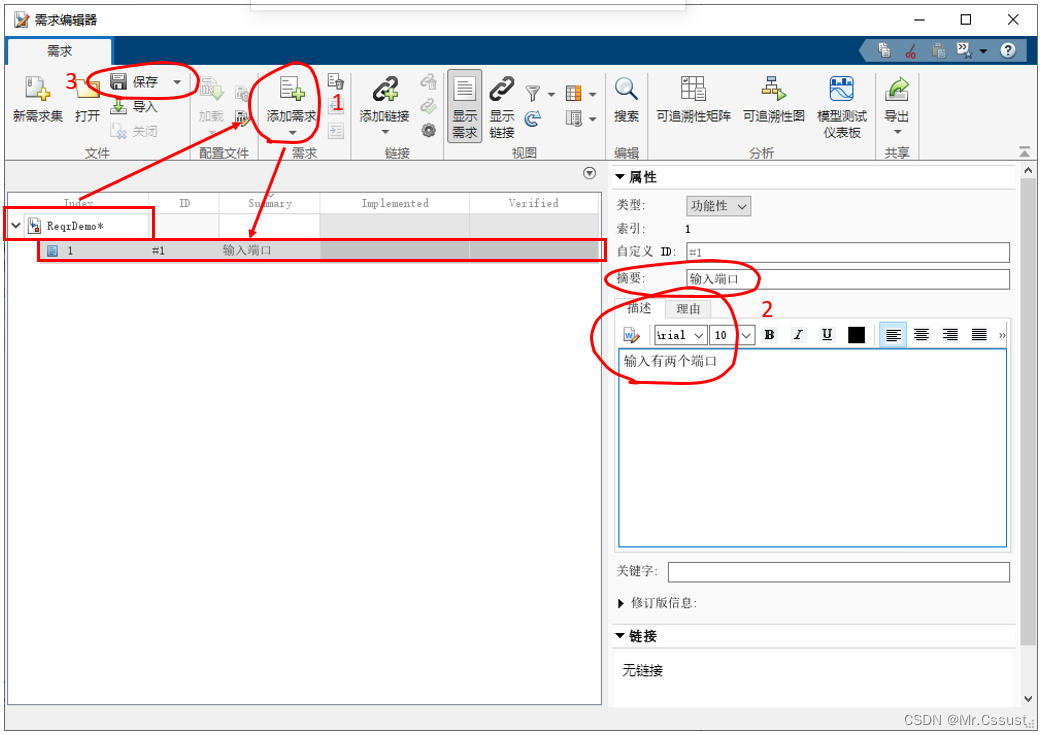
Task: Launch the 模型测试仪表板 dashboard
Action: (841, 90)
